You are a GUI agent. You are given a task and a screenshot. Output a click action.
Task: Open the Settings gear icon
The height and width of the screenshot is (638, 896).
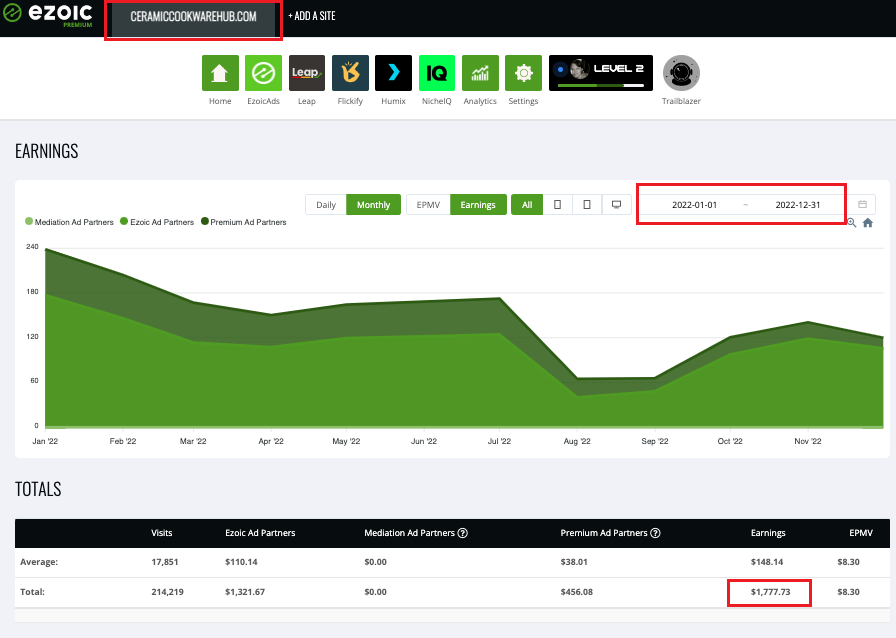[523, 73]
